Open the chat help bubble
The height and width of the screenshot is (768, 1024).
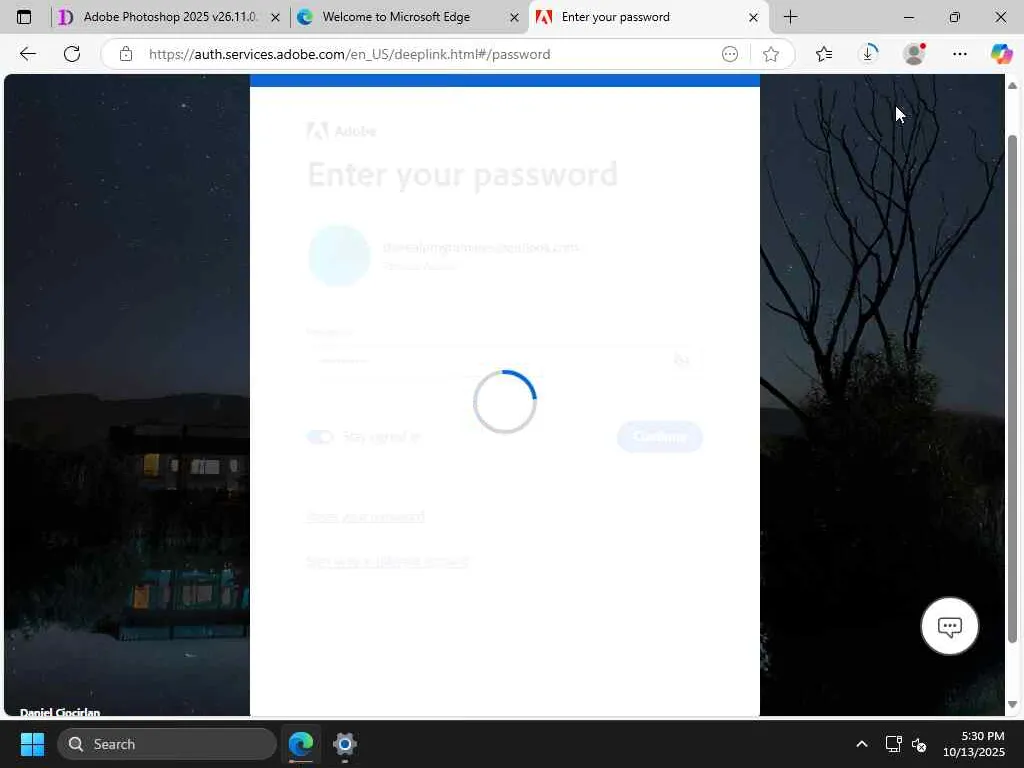(949, 626)
